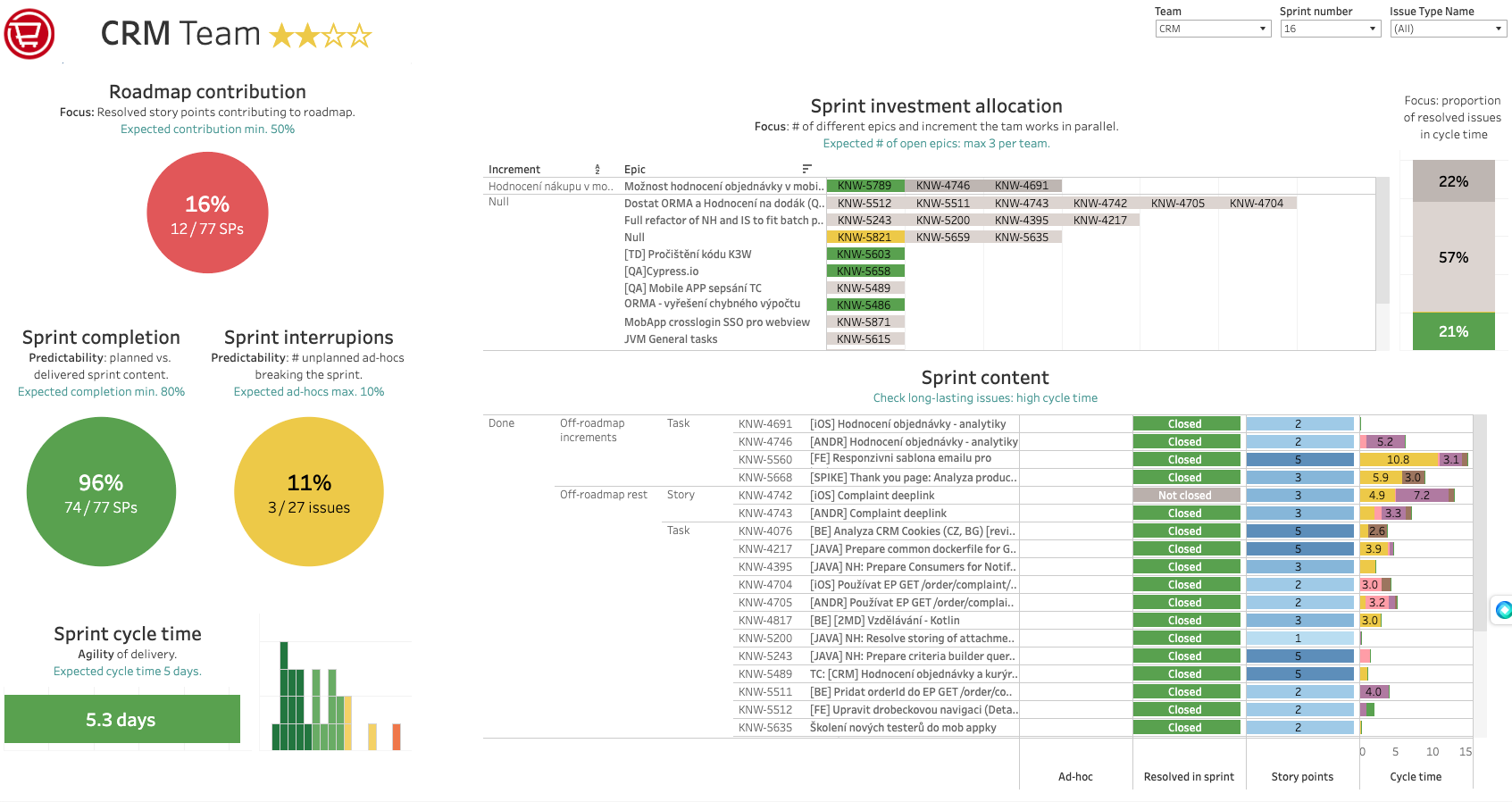Click issue key KNW-5560 in Sprint content
The image size is (1512, 802).
765,460
